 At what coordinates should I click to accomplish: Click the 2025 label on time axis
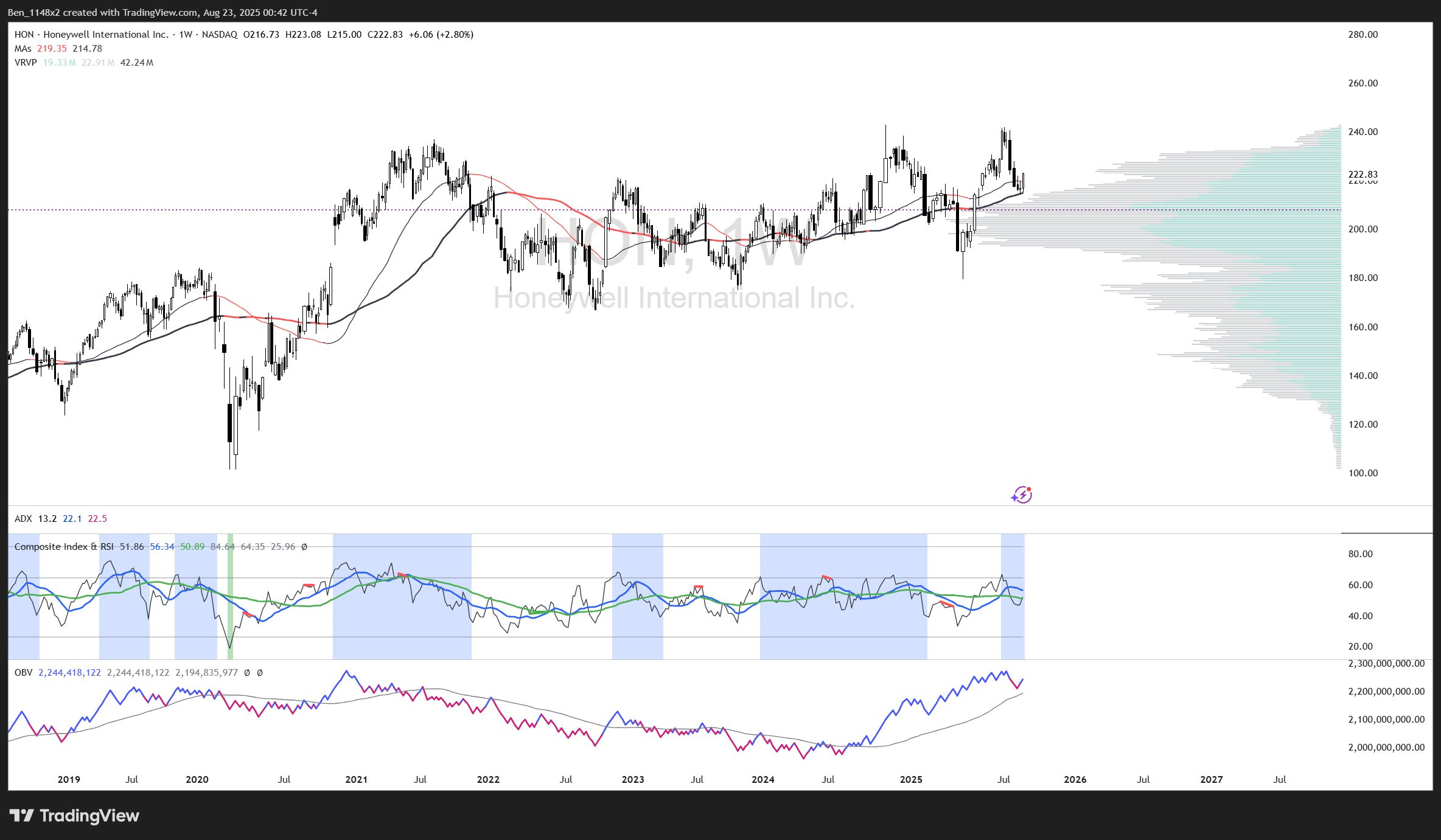(911, 780)
